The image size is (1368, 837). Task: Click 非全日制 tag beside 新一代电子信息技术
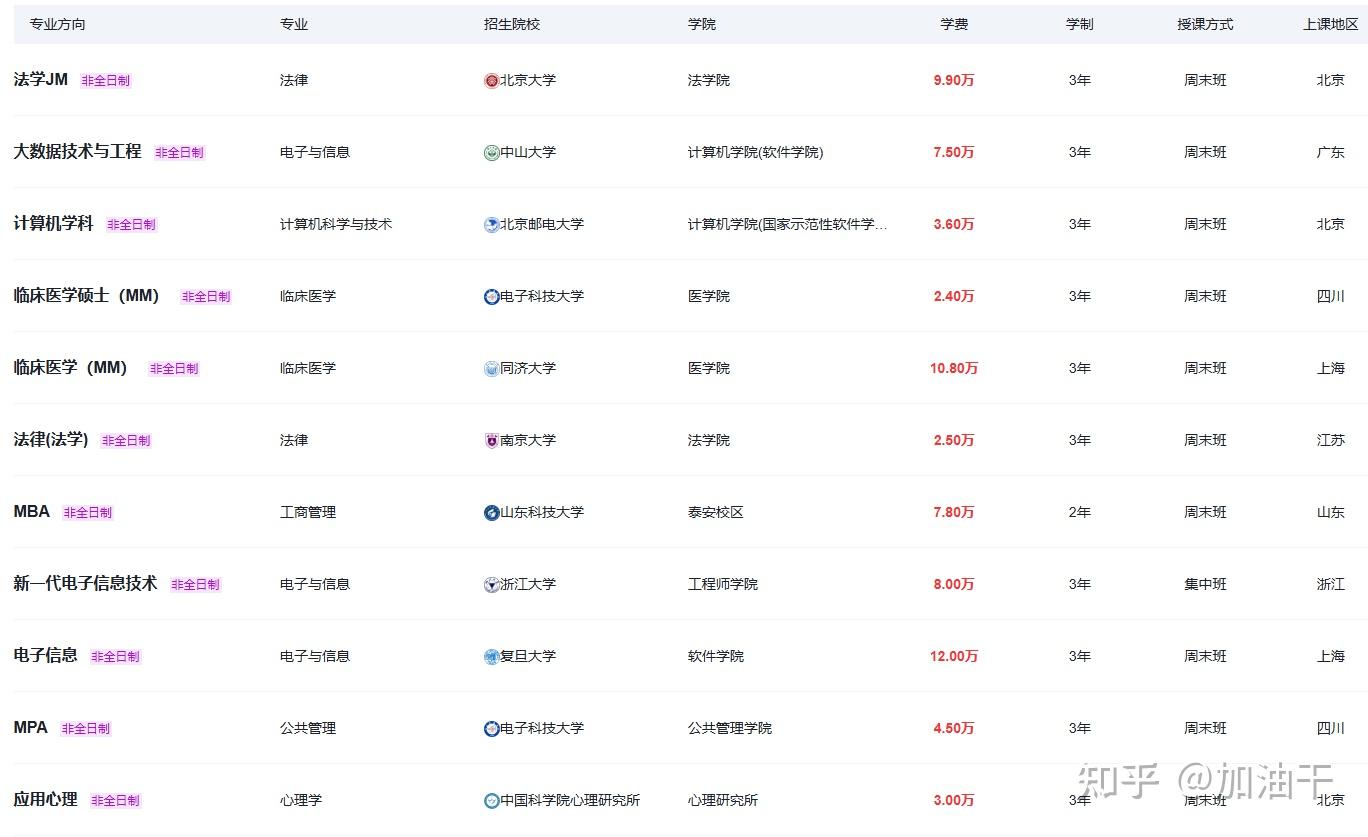coord(195,585)
